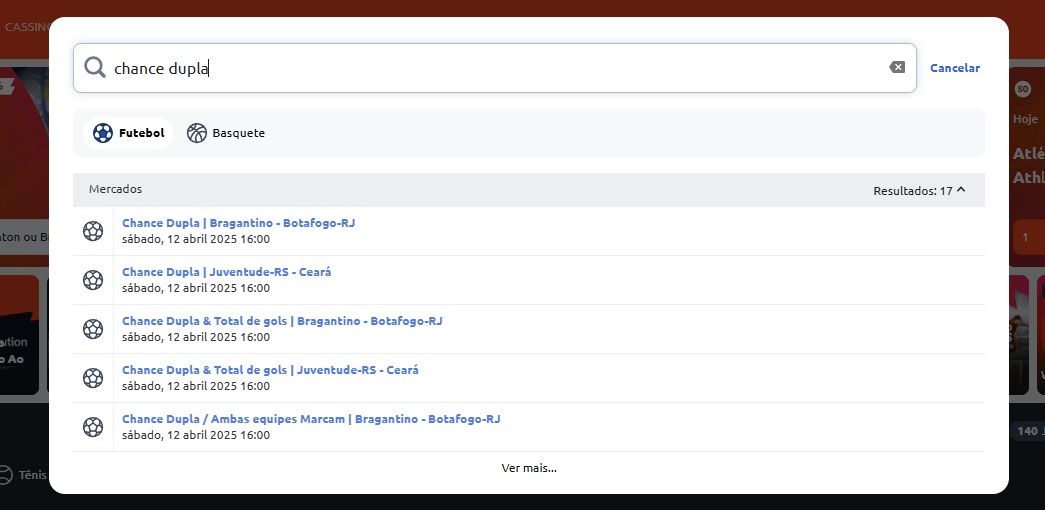Viewport: 1045px width, 510px height.
Task: Clear the search text with the X icon
Action: point(897,68)
